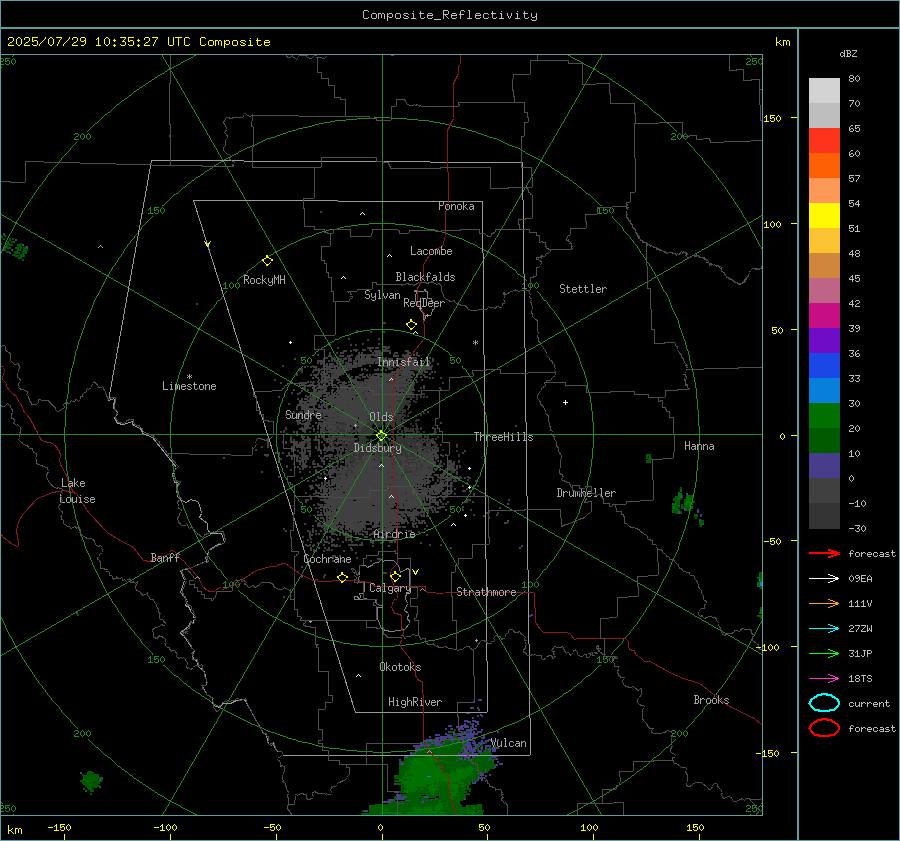Click the Stettler town label

tap(583, 289)
